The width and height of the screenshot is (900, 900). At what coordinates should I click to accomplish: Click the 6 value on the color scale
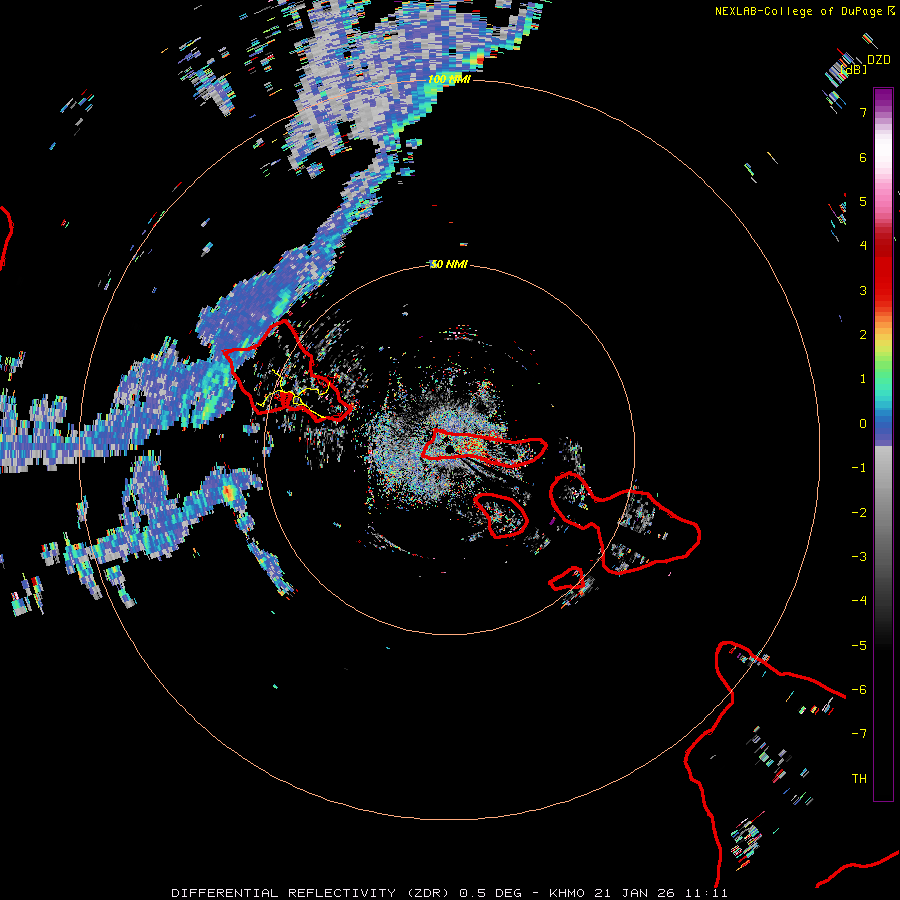[863, 157]
